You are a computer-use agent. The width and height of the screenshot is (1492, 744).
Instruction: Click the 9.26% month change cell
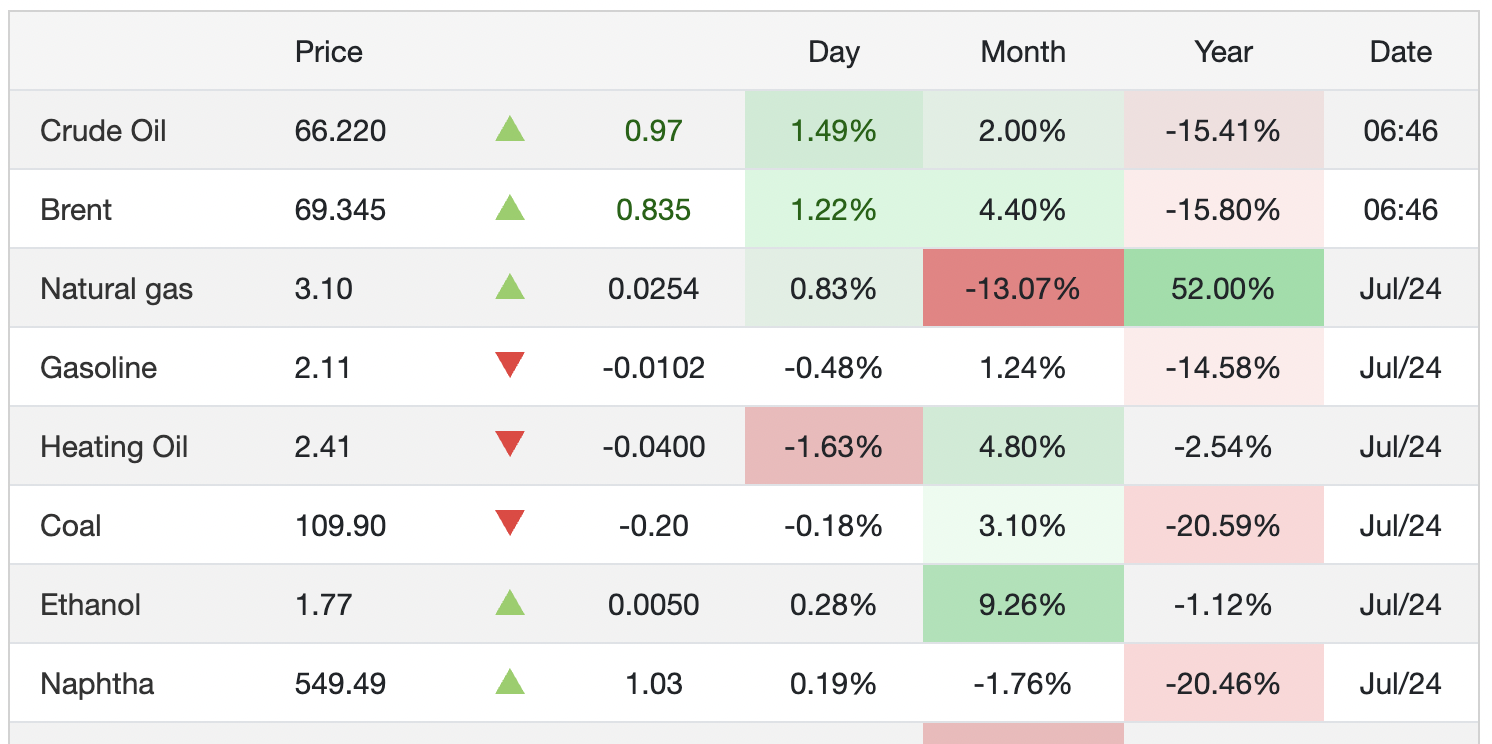click(1023, 604)
